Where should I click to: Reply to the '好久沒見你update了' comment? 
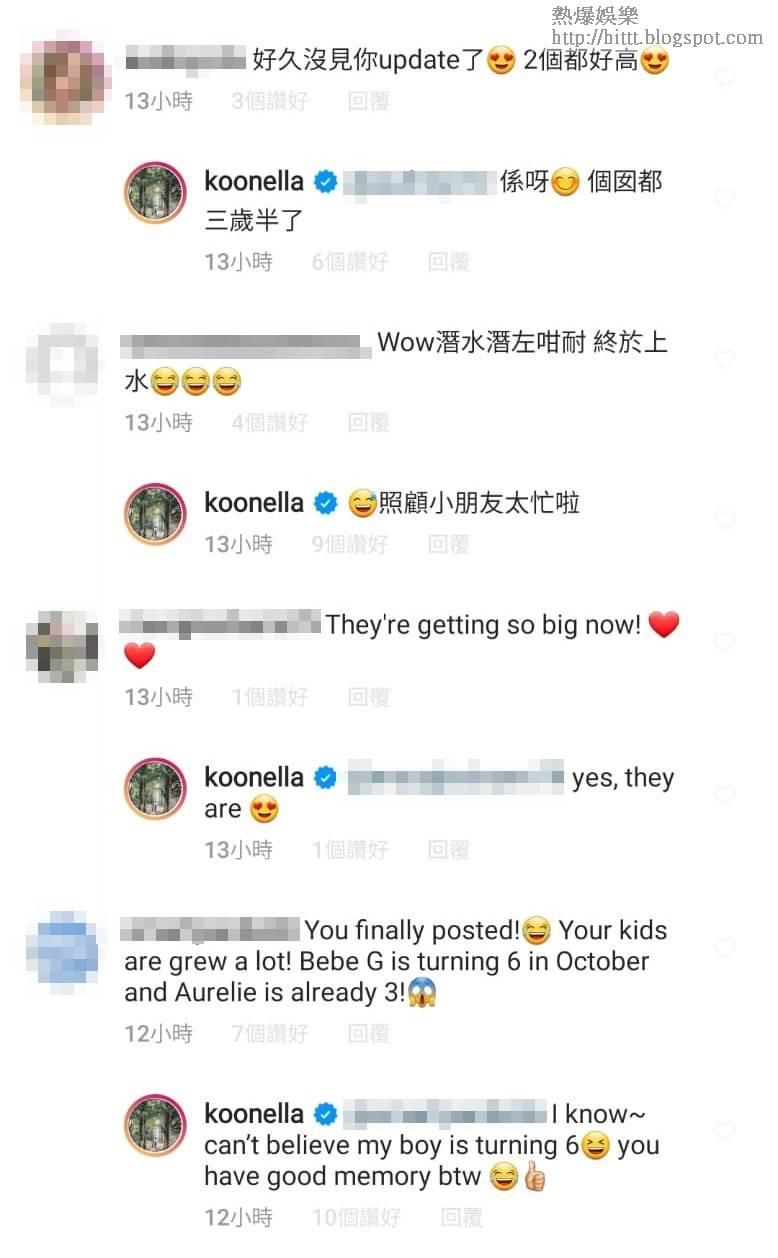point(368,101)
